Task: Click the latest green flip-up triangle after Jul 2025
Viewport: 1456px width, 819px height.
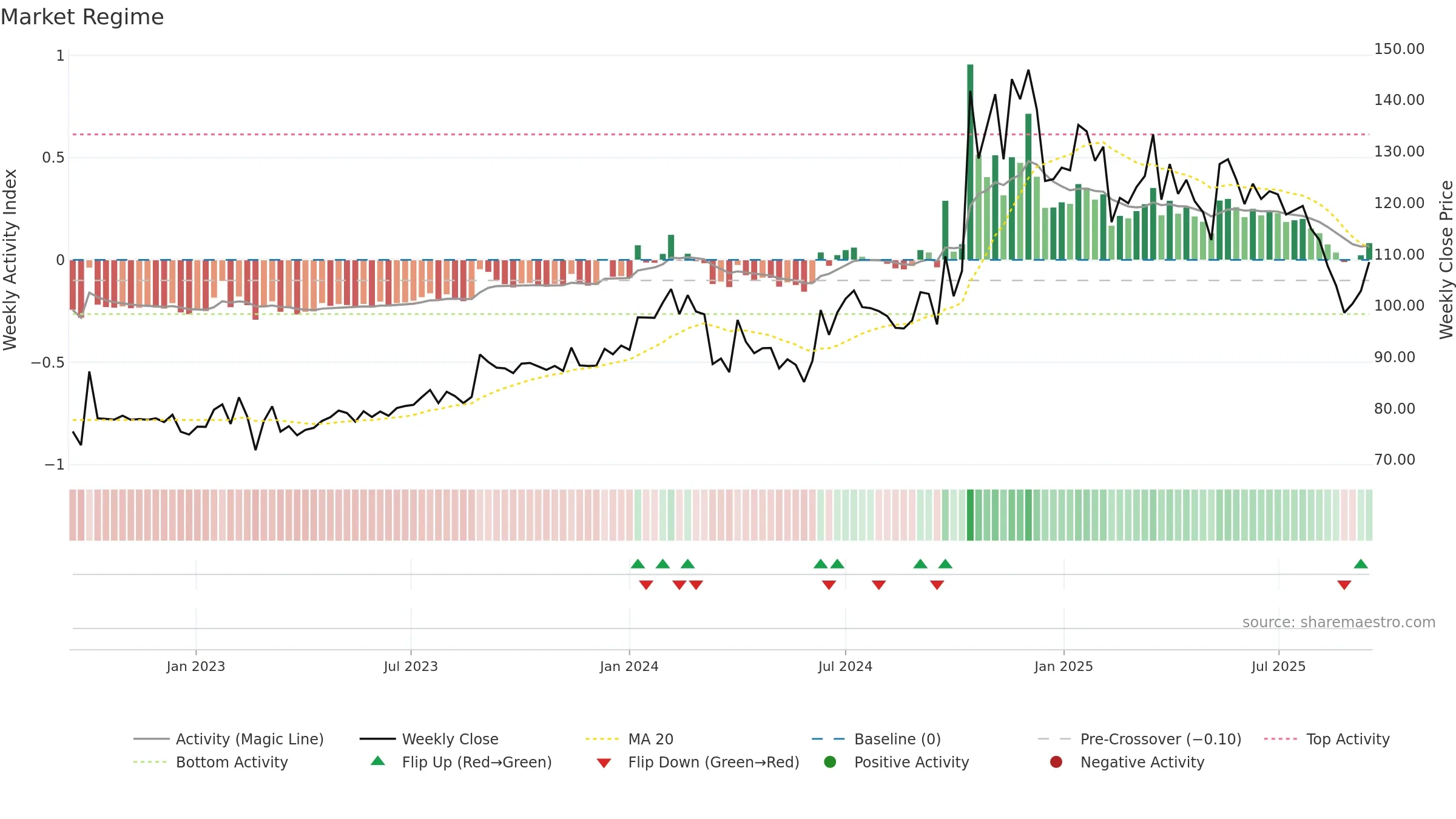Action: pyautogui.click(x=1361, y=564)
